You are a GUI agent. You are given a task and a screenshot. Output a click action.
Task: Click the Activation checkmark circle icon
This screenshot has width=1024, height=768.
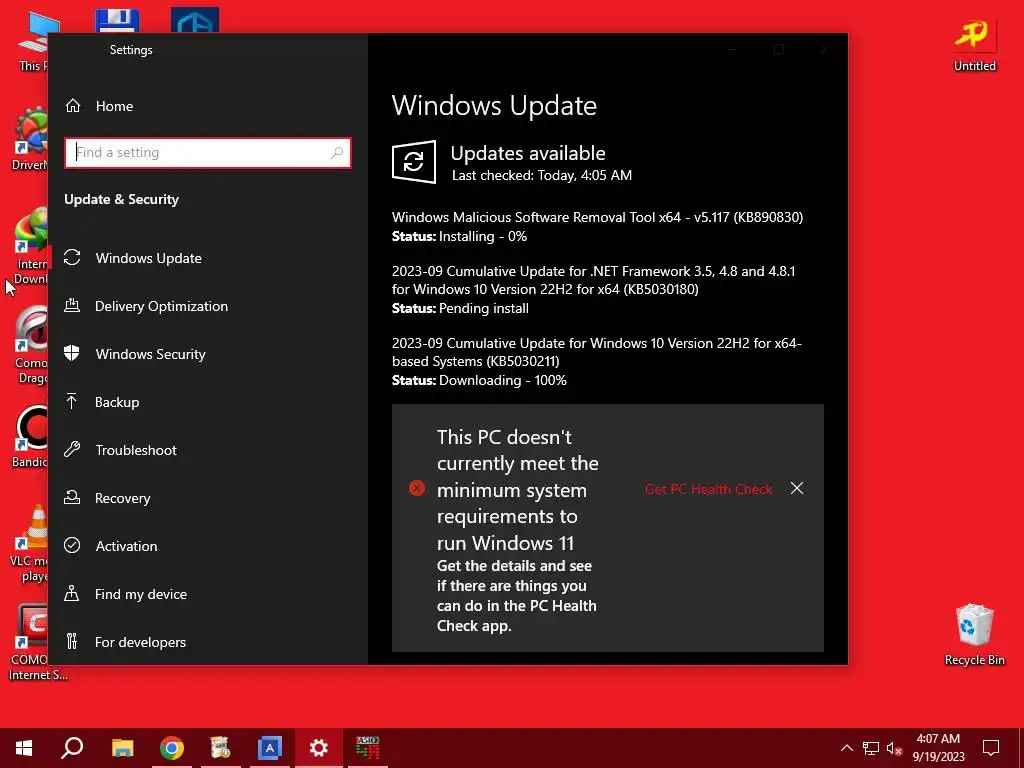[72, 545]
